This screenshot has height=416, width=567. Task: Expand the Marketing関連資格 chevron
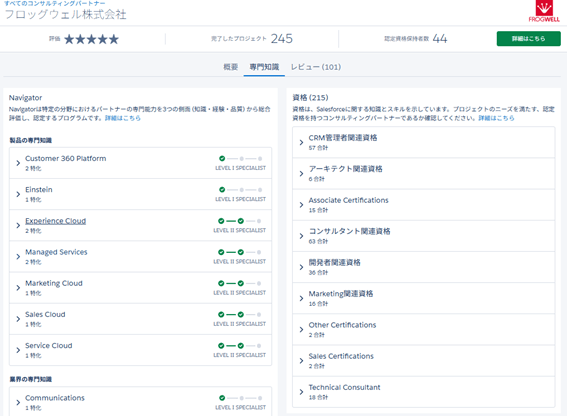tap(301, 298)
